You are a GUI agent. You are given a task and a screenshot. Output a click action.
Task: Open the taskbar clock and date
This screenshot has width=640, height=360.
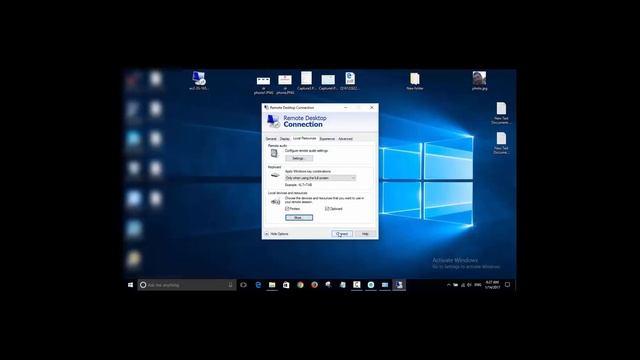point(492,285)
